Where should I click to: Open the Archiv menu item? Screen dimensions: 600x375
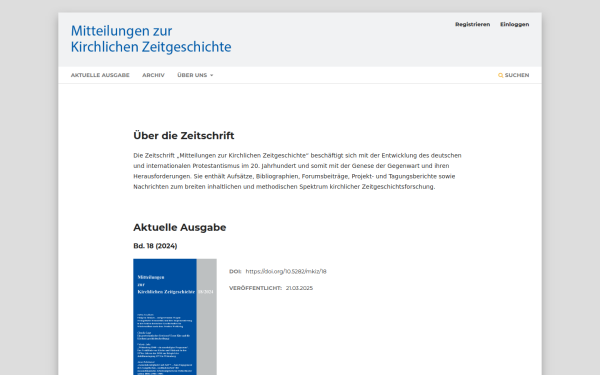click(x=153, y=75)
